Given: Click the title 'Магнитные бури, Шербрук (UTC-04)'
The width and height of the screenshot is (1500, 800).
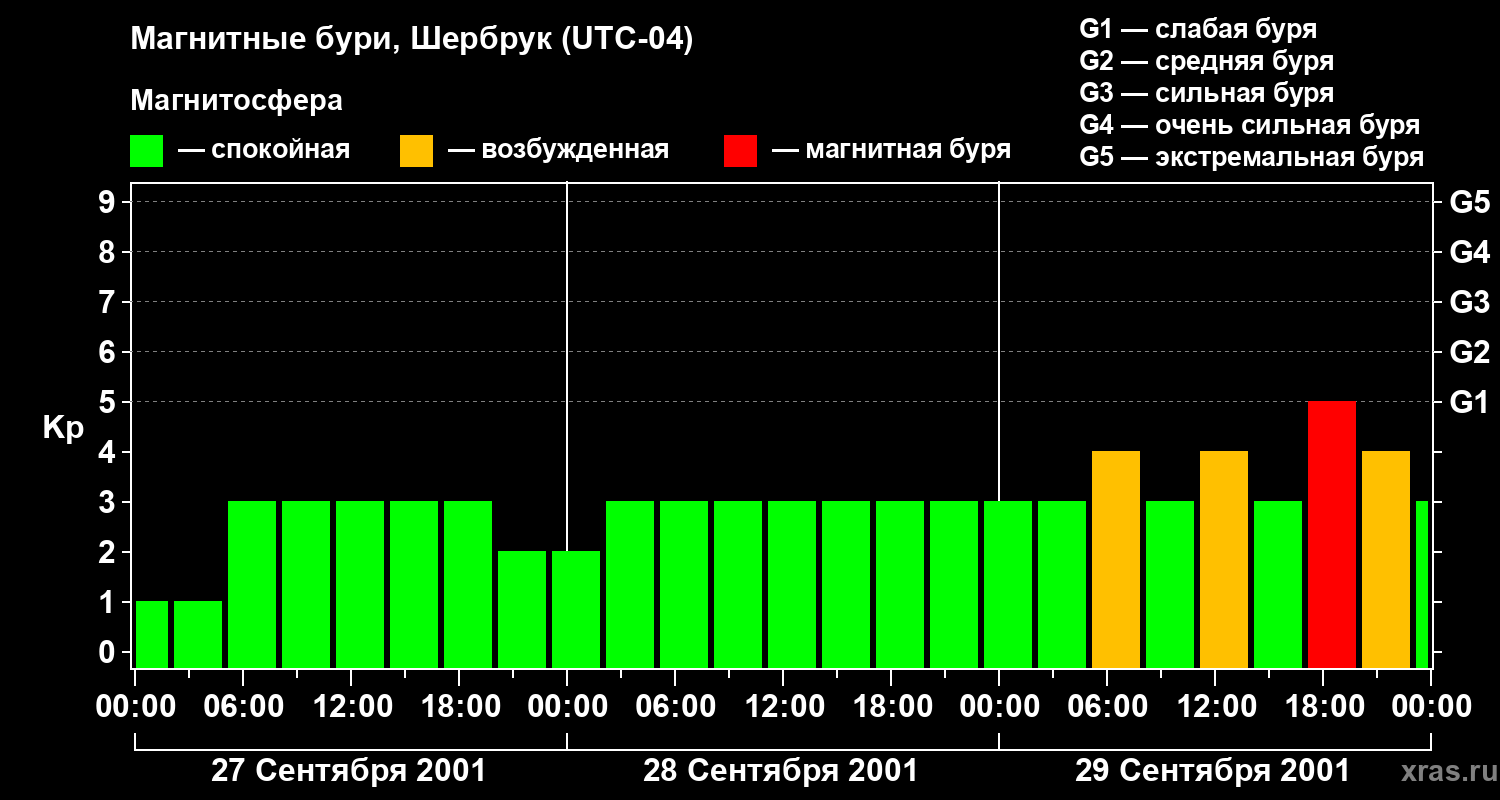Looking at the screenshot, I should [411, 41].
